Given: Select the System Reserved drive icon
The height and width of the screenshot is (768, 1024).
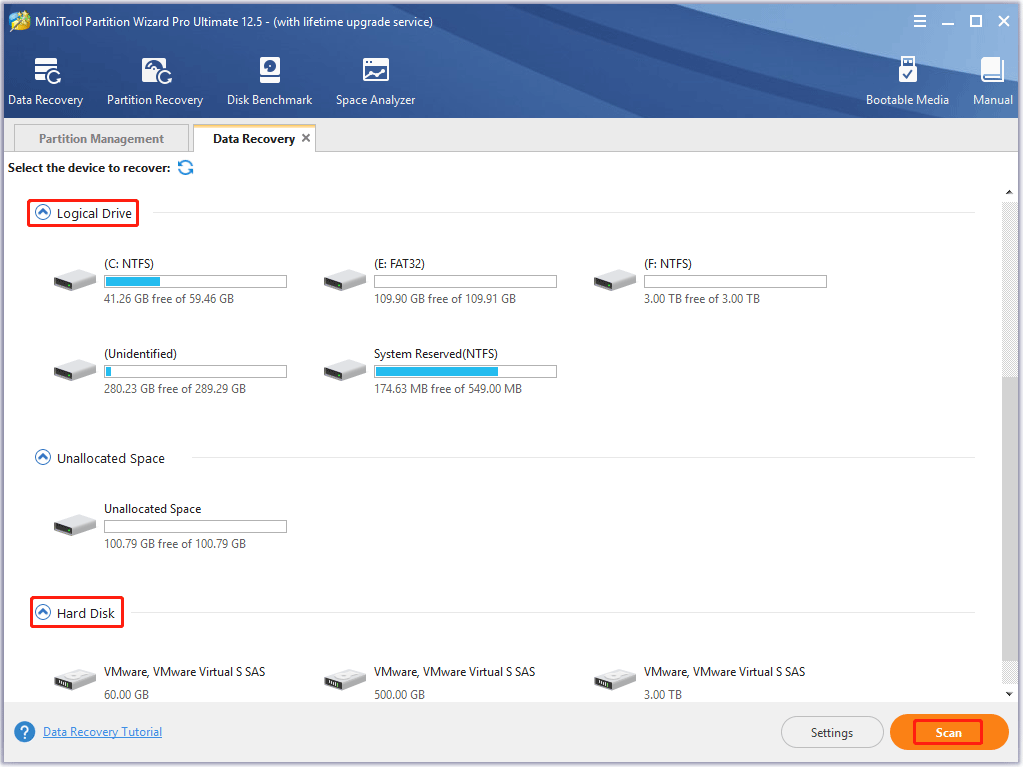Looking at the screenshot, I should point(344,370).
